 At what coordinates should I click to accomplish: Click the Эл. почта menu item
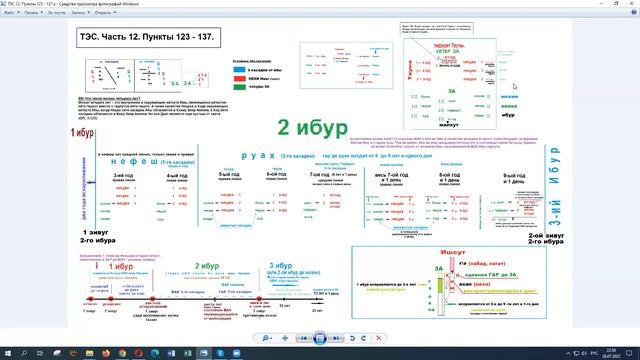[x=56, y=13]
